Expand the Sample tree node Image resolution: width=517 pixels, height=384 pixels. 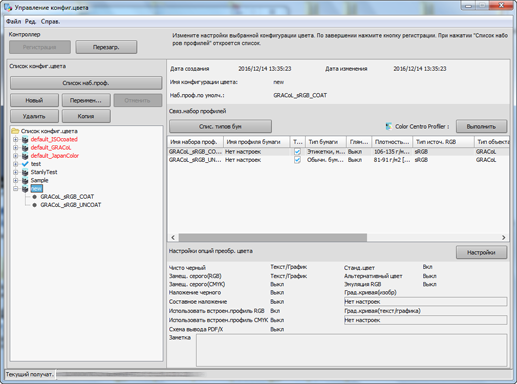point(16,180)
